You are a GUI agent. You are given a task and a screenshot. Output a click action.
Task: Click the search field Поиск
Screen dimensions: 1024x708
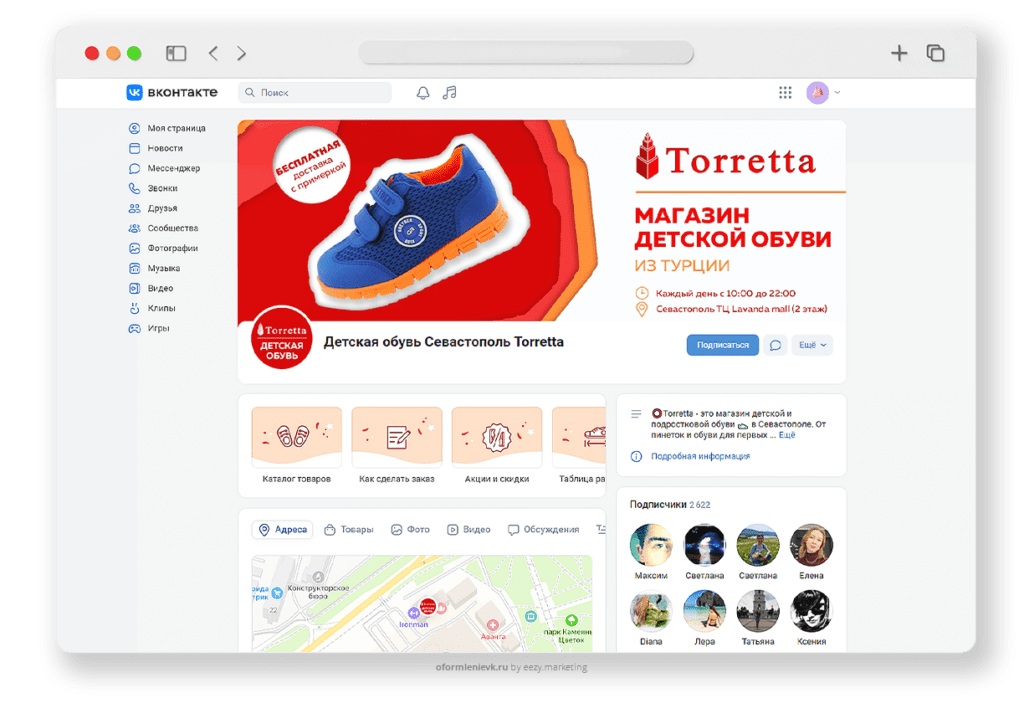pos(315,93)
